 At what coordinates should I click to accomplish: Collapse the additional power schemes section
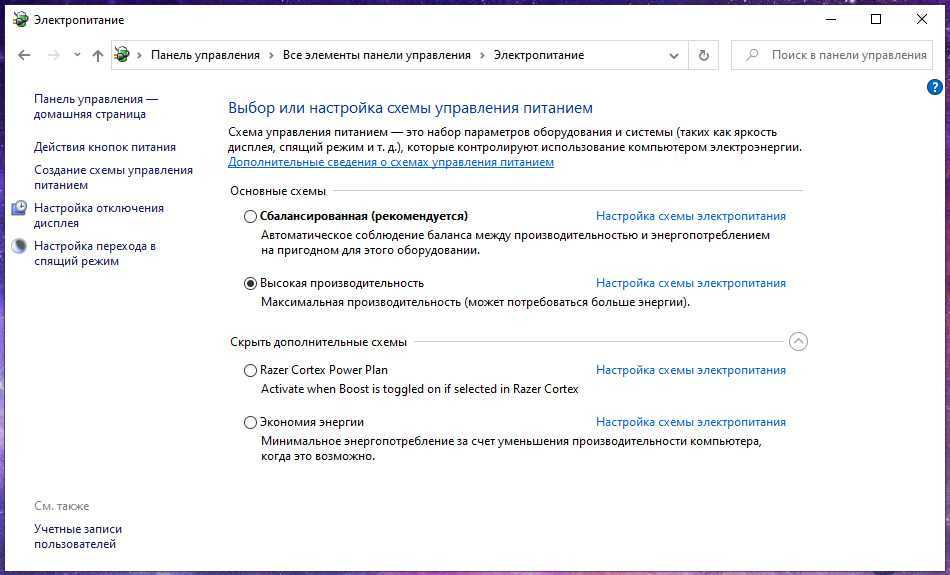(797, 342)
